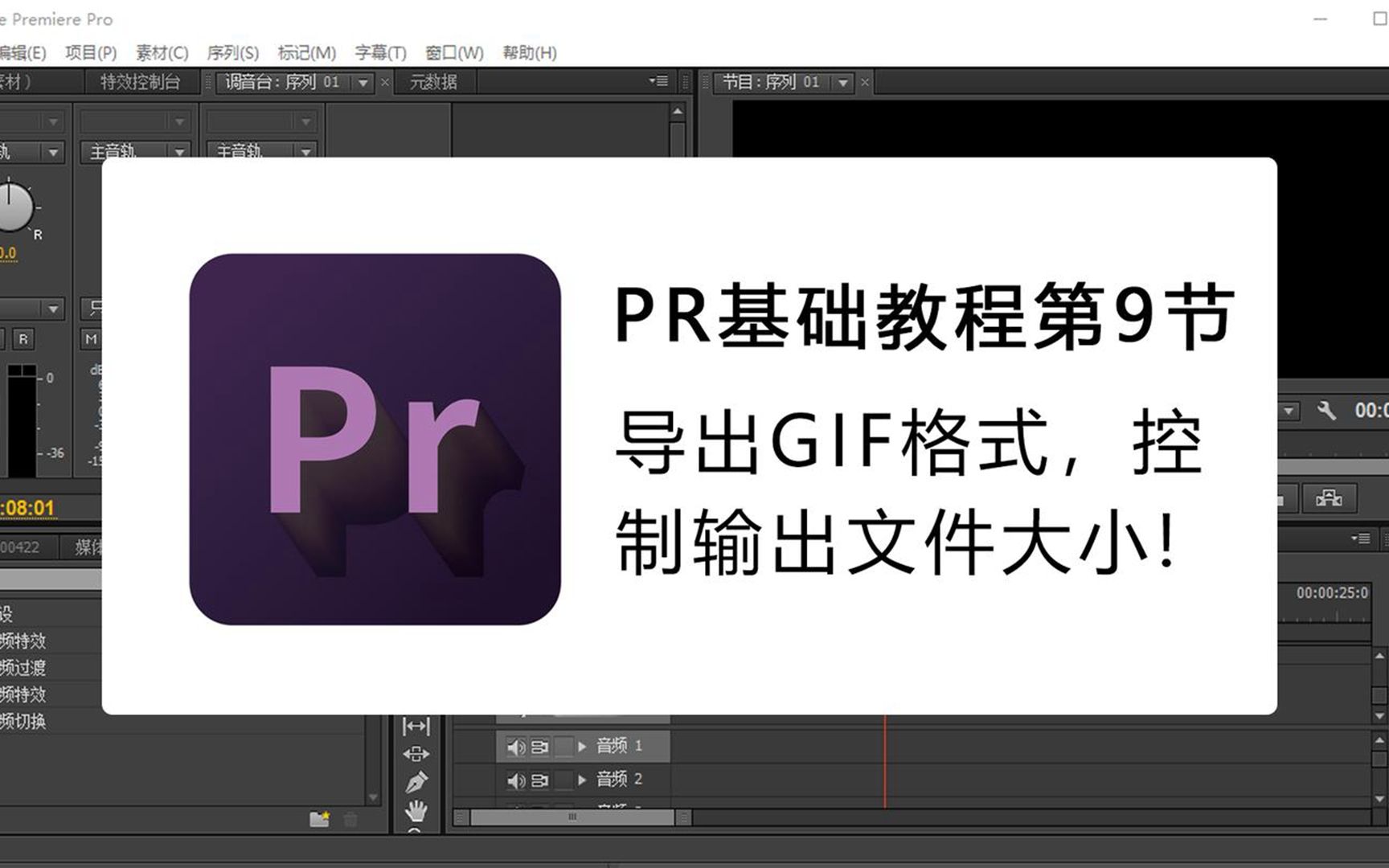
Task: Open second channel's 主音轨 output dropdown
Action: [134, 150]
